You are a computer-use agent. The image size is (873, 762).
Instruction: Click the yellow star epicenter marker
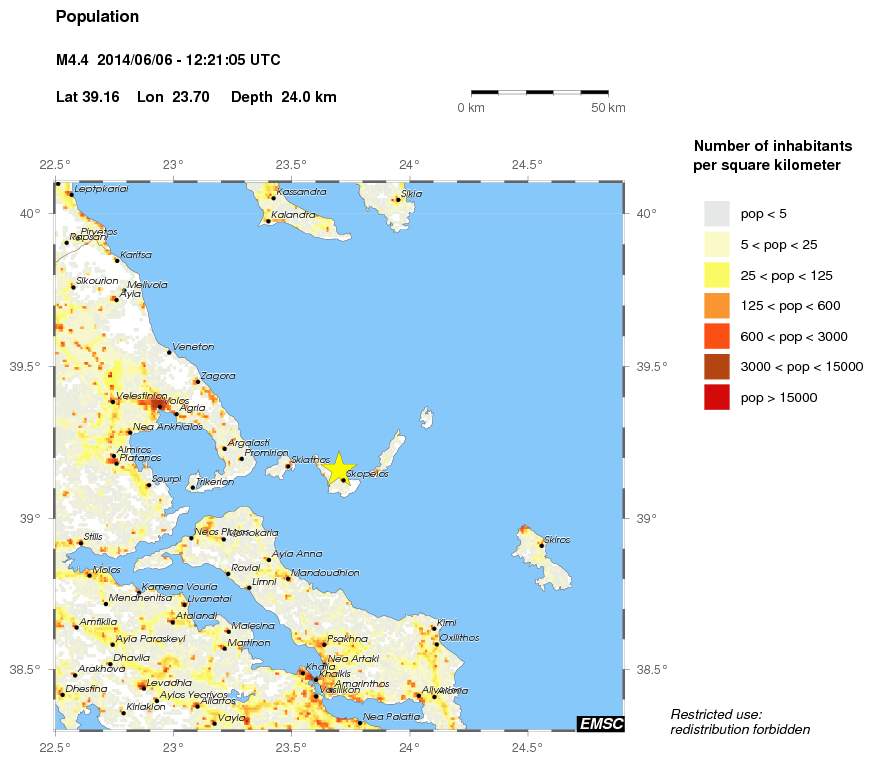tap(338, 467)
